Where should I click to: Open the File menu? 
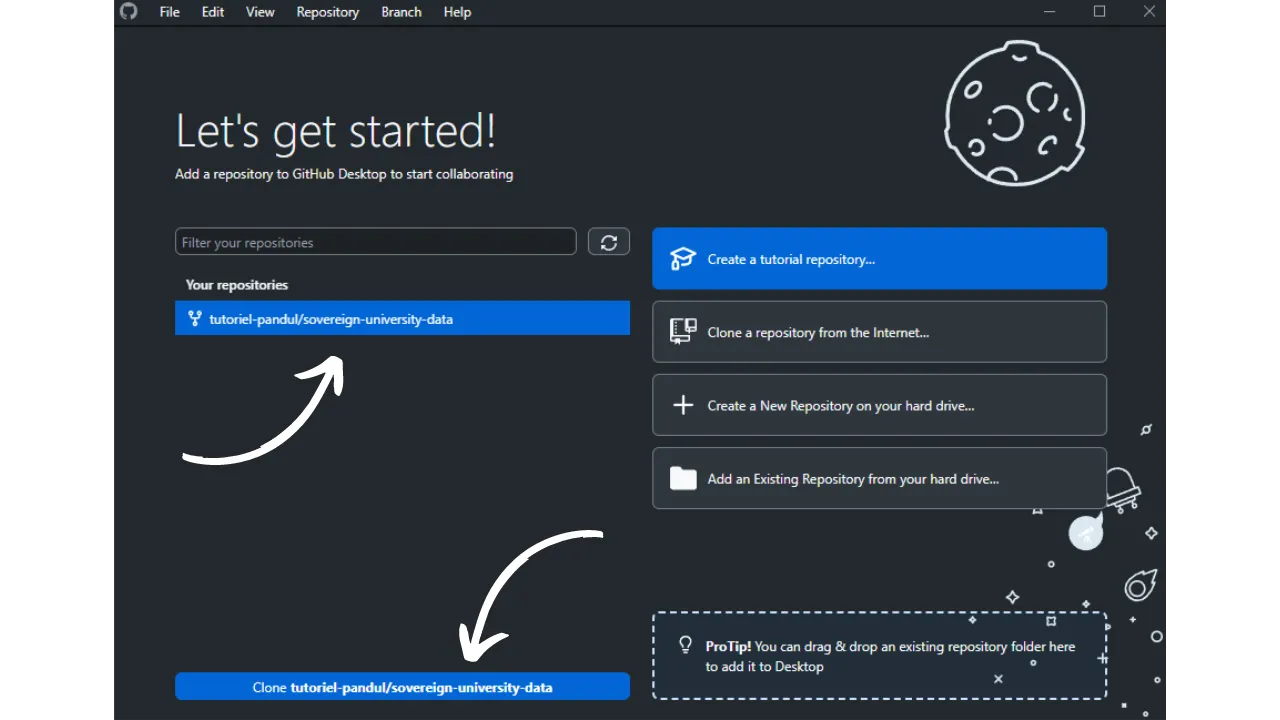click(170, 12)
